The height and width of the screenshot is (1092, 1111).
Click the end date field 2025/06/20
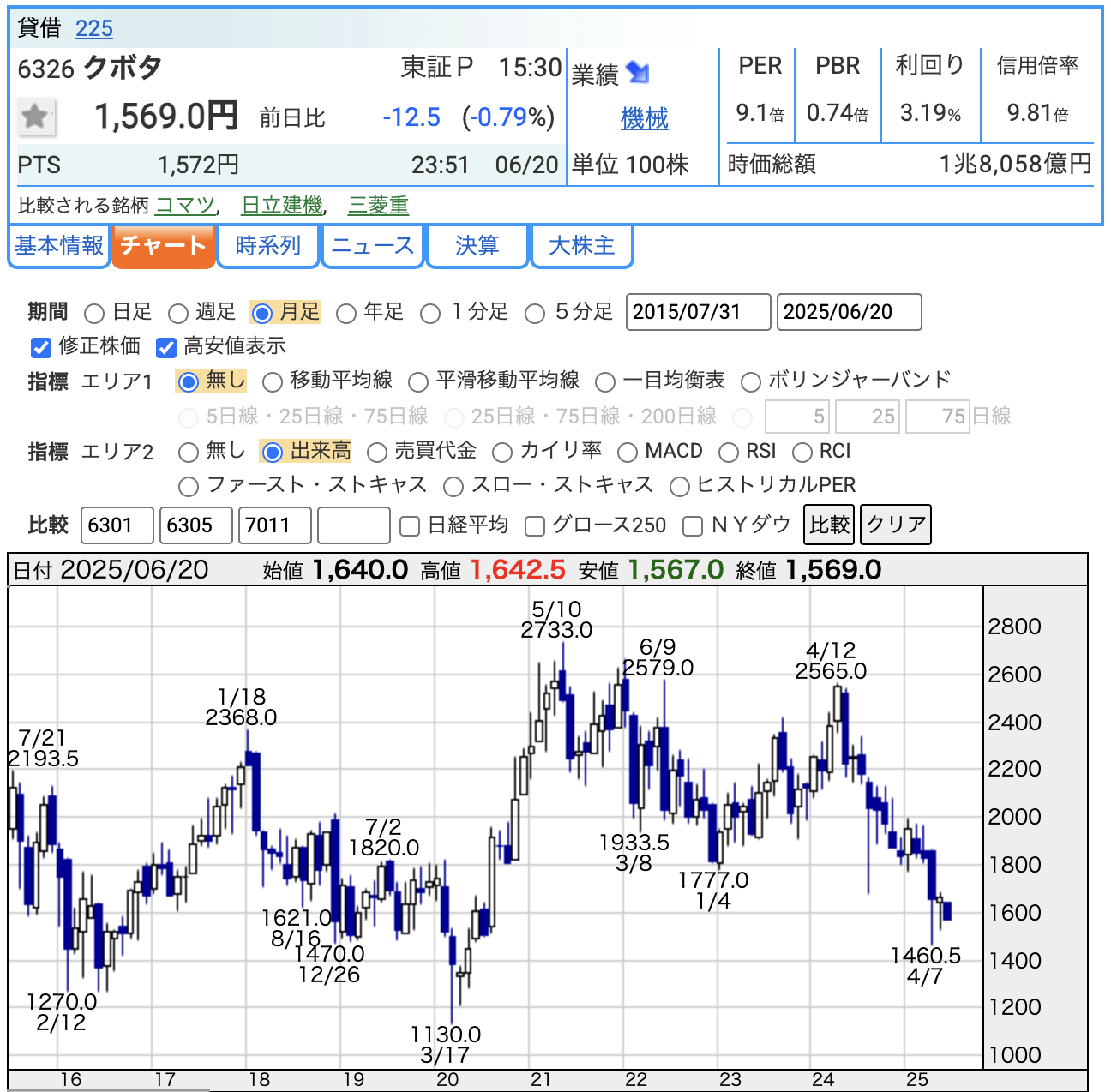tap(850, 312)
